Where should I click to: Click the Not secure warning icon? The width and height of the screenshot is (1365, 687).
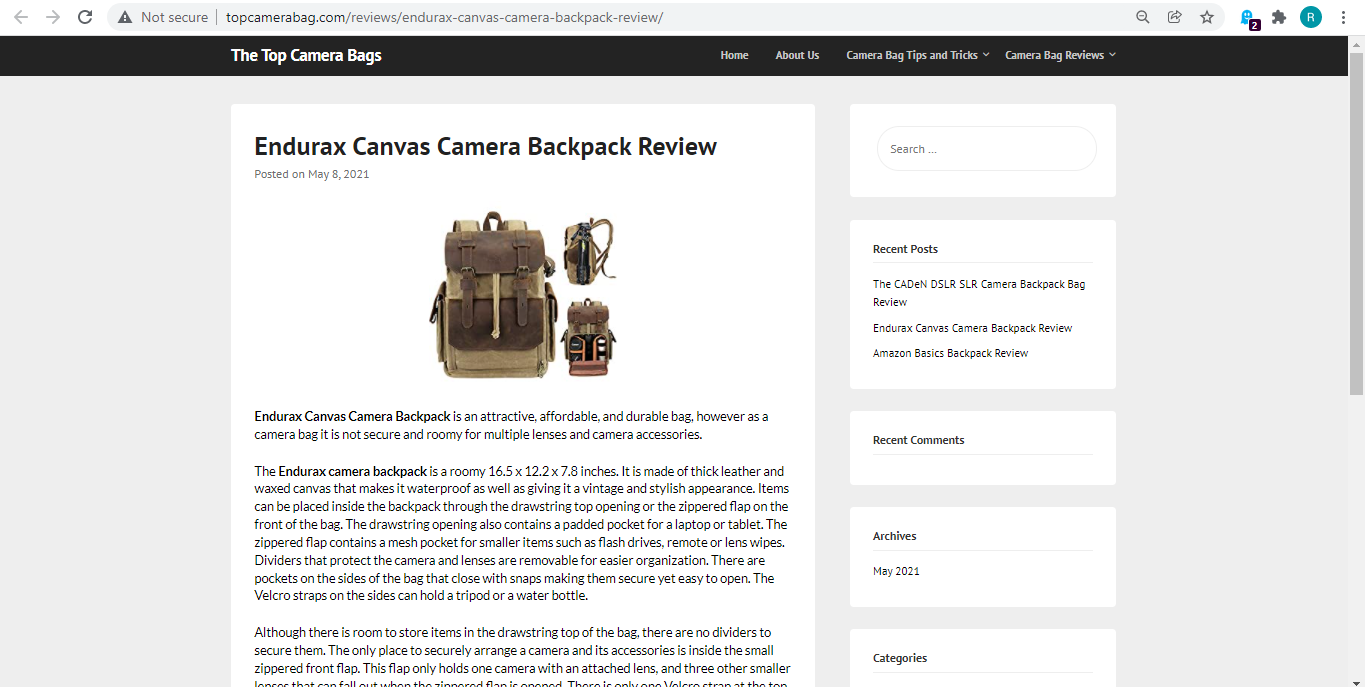point(125,17)
